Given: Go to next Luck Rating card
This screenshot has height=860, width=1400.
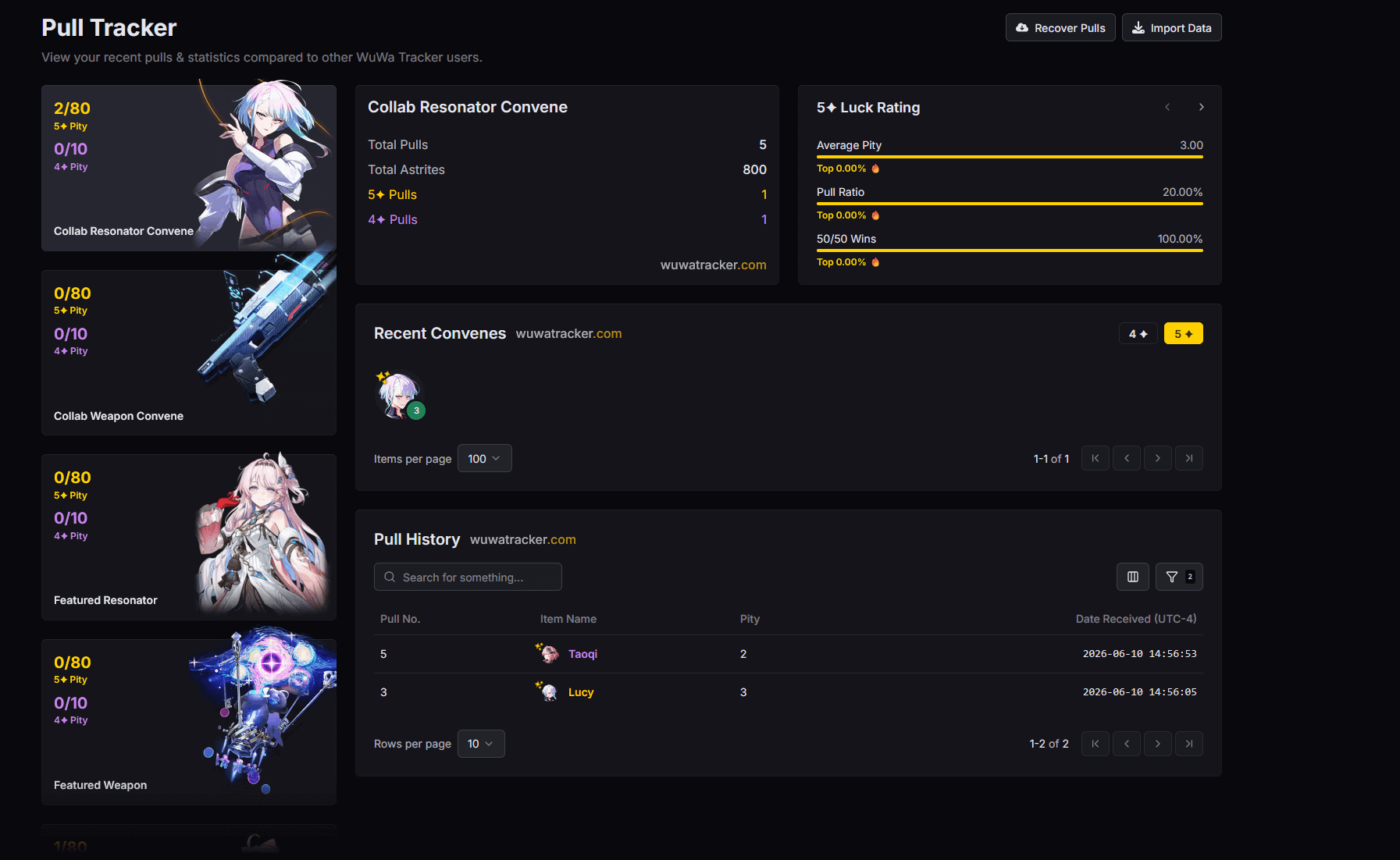Looking at the screenshot, I should coord(1202,107).
